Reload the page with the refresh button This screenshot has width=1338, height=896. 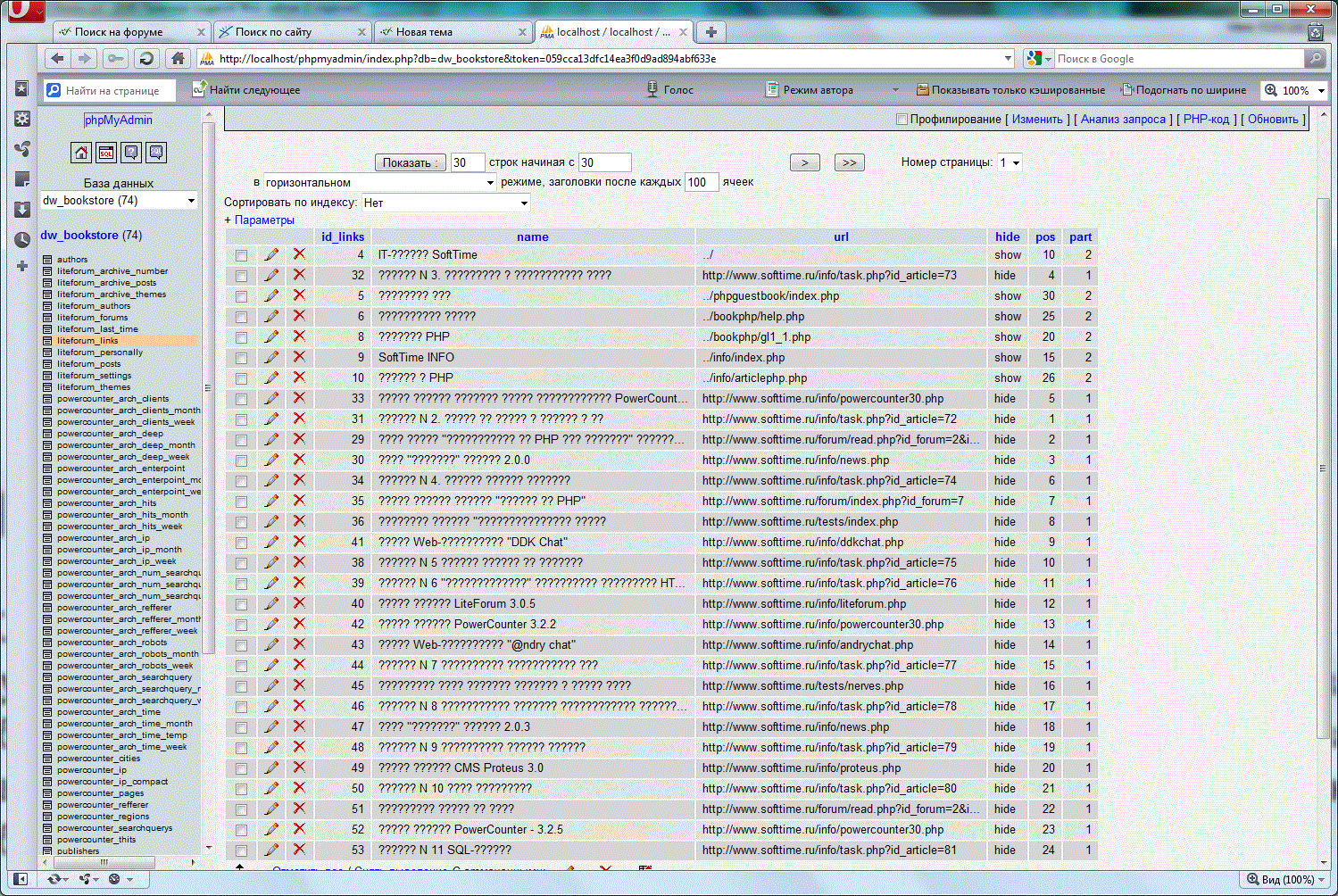146,59
